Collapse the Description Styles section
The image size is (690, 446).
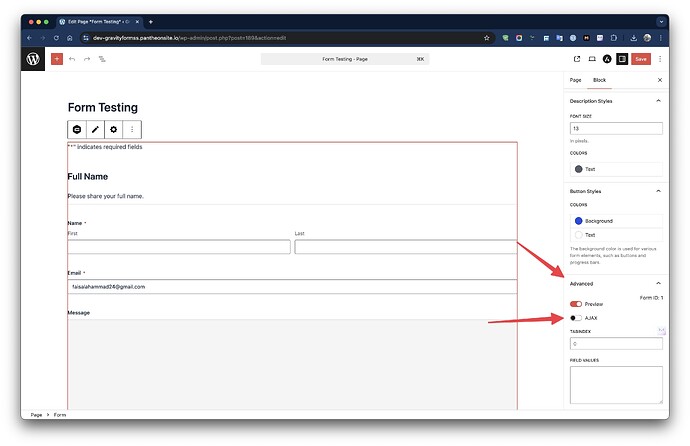pos(658,101)
